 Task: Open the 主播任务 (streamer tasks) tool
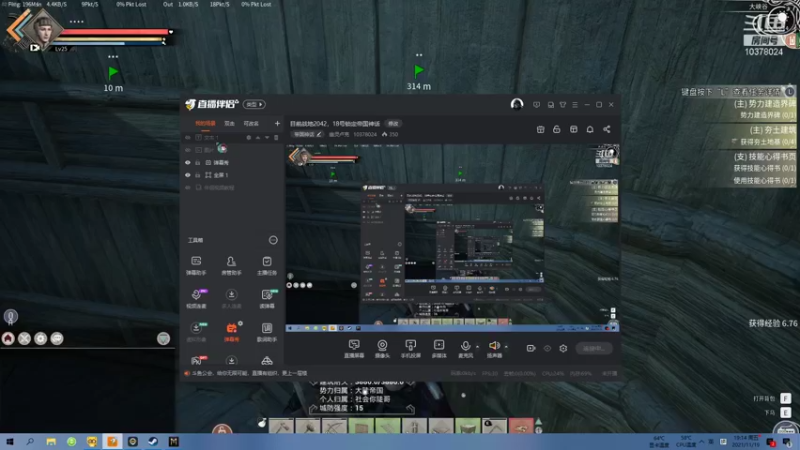pyautogui.click(x=267, y=266)
